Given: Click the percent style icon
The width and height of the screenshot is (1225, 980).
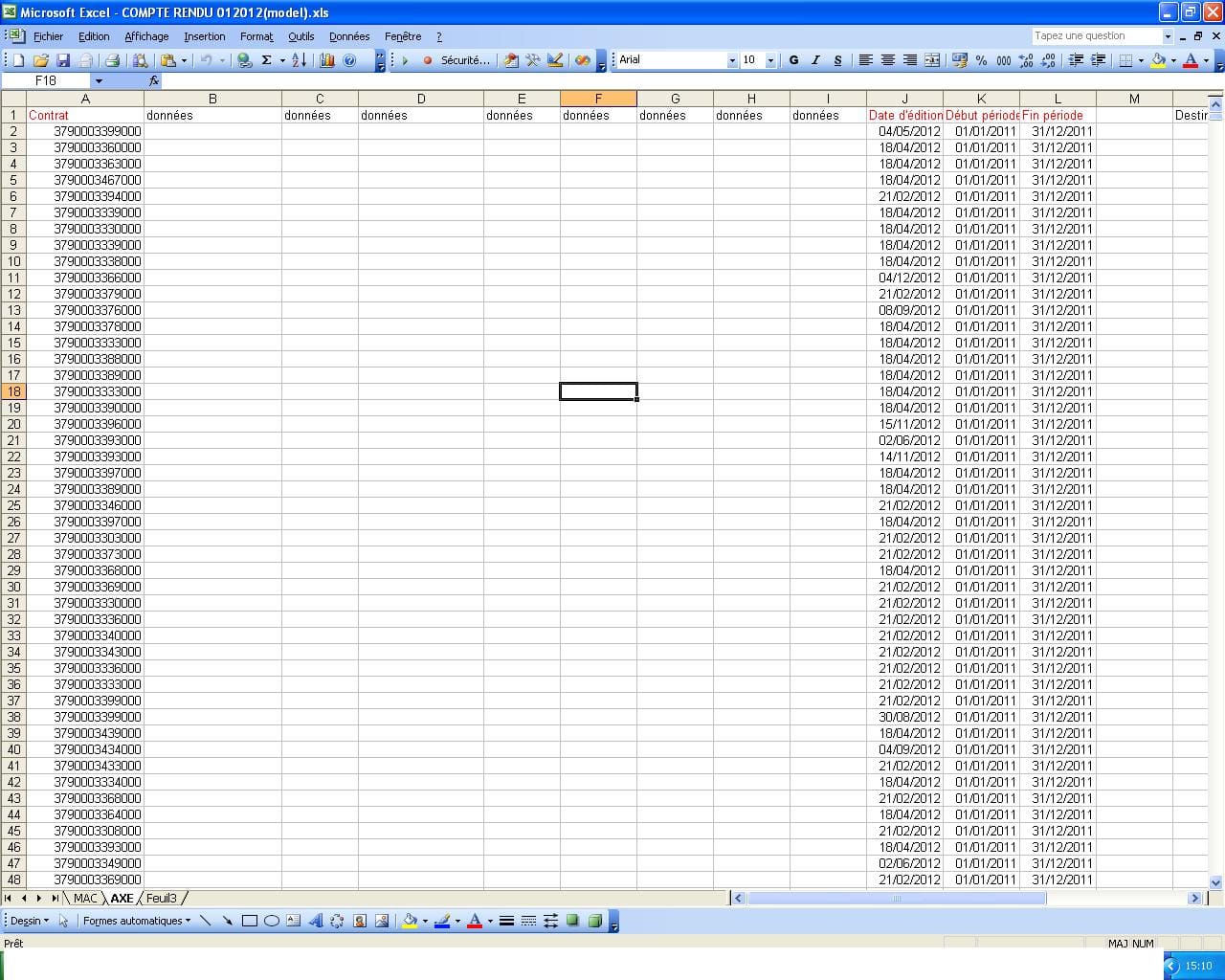Looking at the screenshot, I should click(981, 60).
